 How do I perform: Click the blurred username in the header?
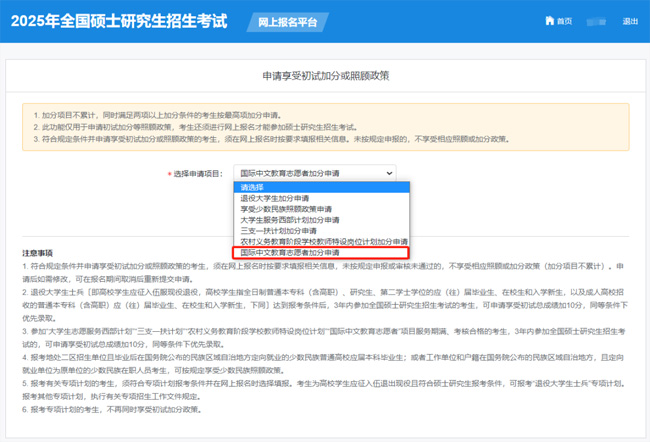598,21
